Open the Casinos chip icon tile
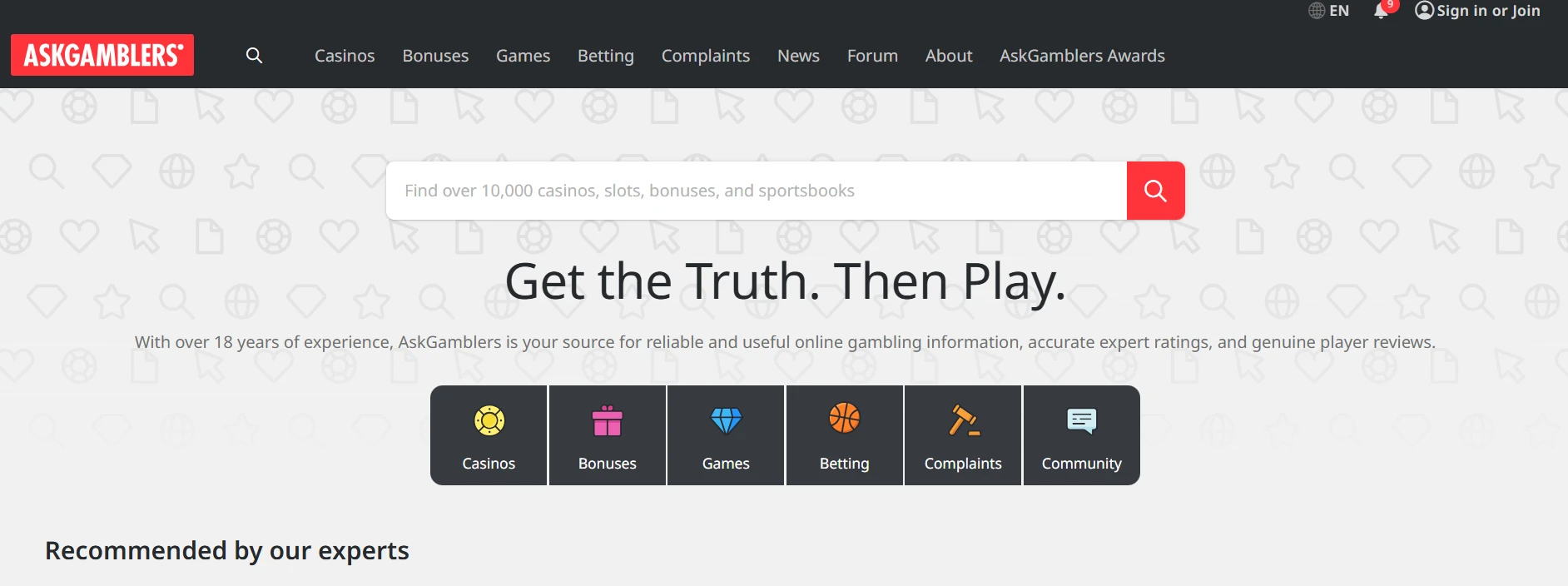This screenshot has height=586, width=1568. coord(489,435)
